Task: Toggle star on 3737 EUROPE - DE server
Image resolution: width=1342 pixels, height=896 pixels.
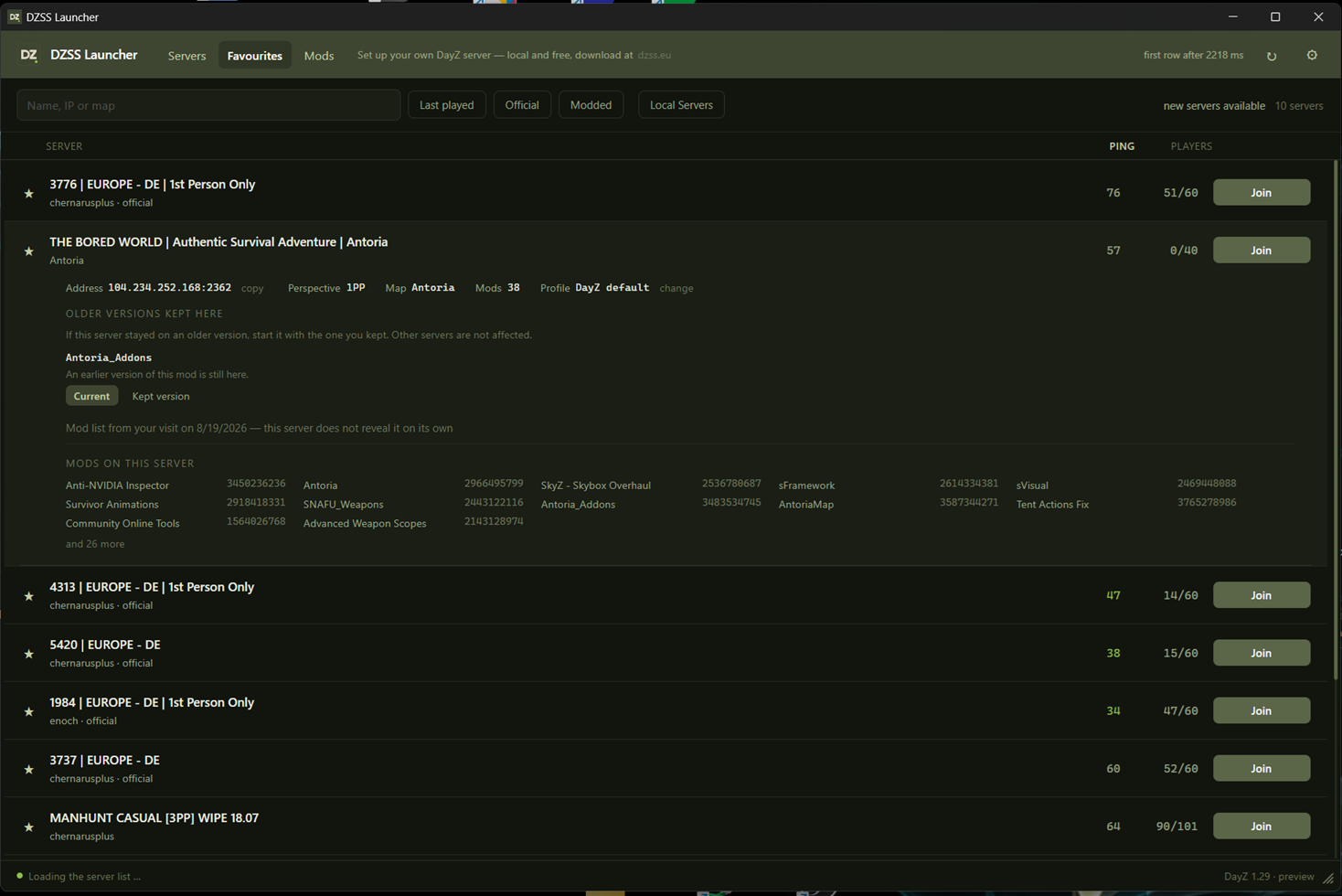Action: 28,769
